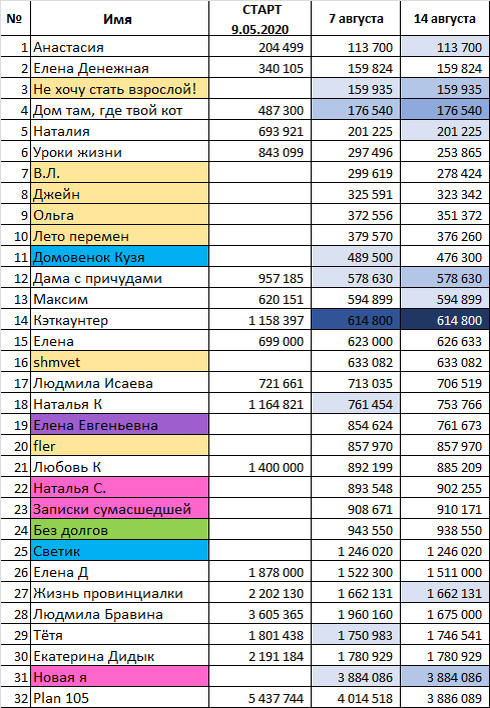The height and width of the screenshot is (708, 490).
Task: Click the start value '204 499'
Action: (260, 47)
